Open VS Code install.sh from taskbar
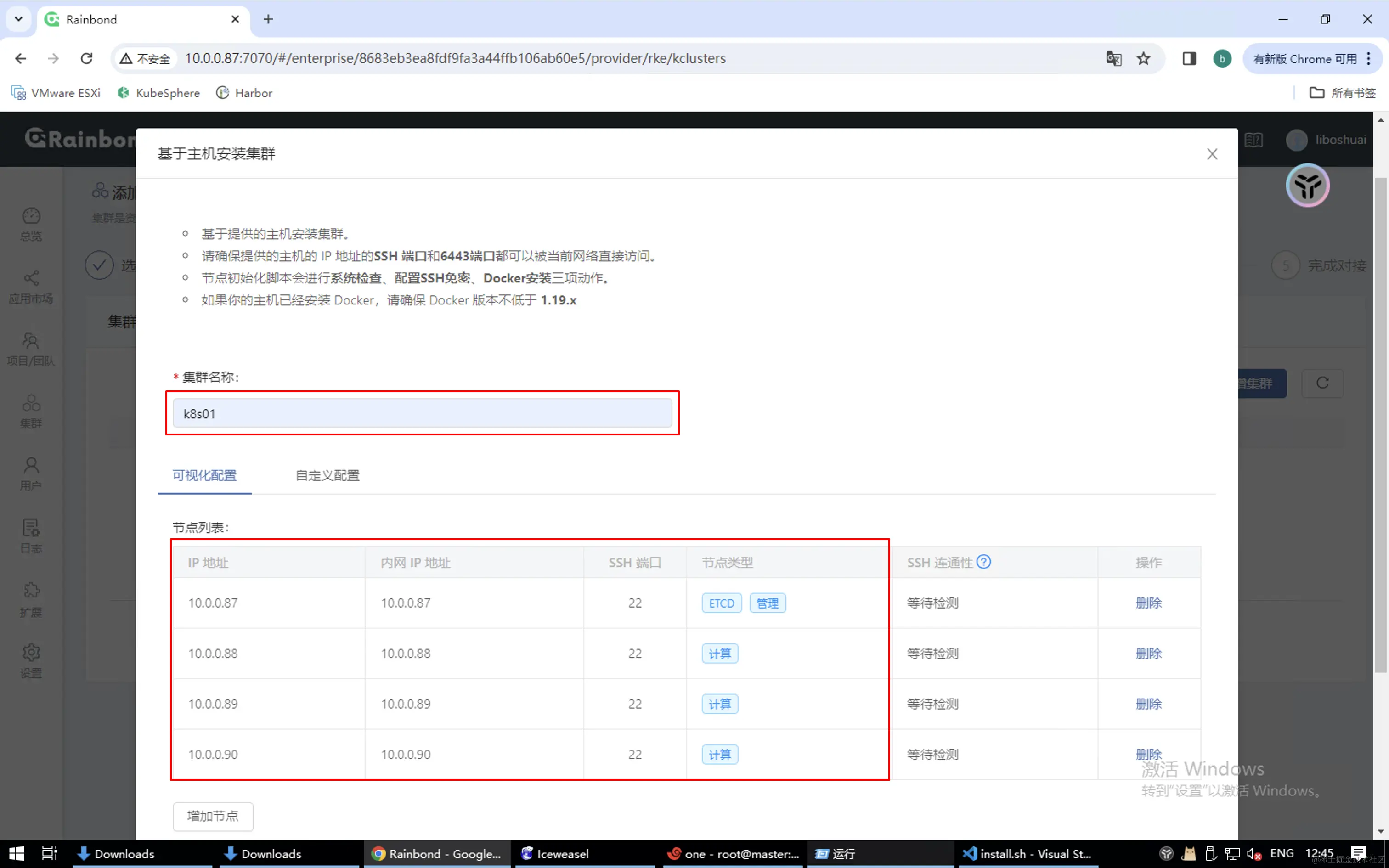This screenshot has height=868, width=1389. click(x=1028, y=854)
